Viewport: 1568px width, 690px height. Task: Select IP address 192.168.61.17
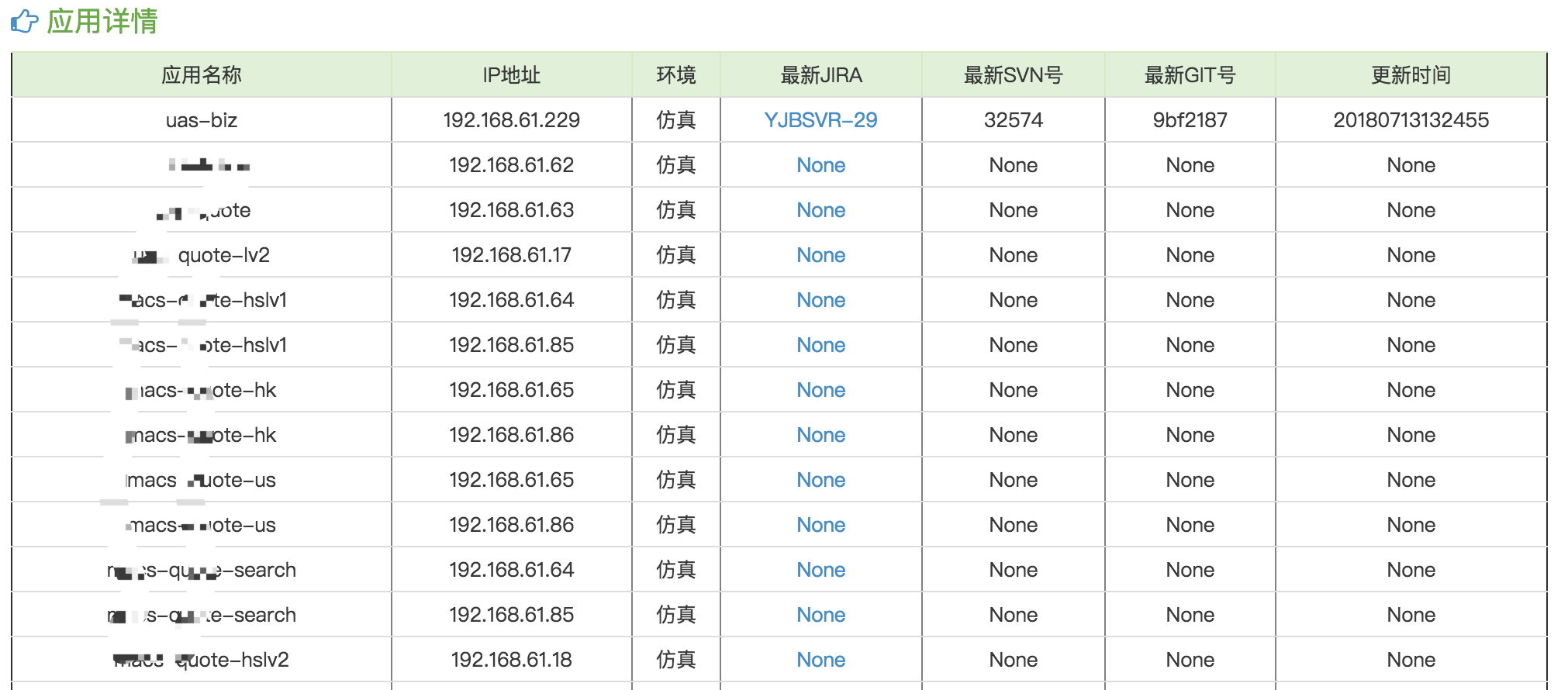(x=511, y=255)
